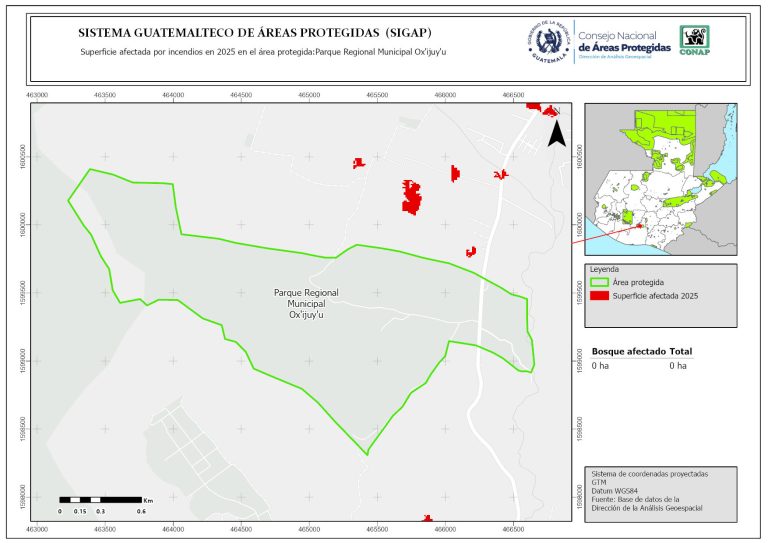Select the red location marker in inset map
The image size is (768, 543).
tap(639, 226)
